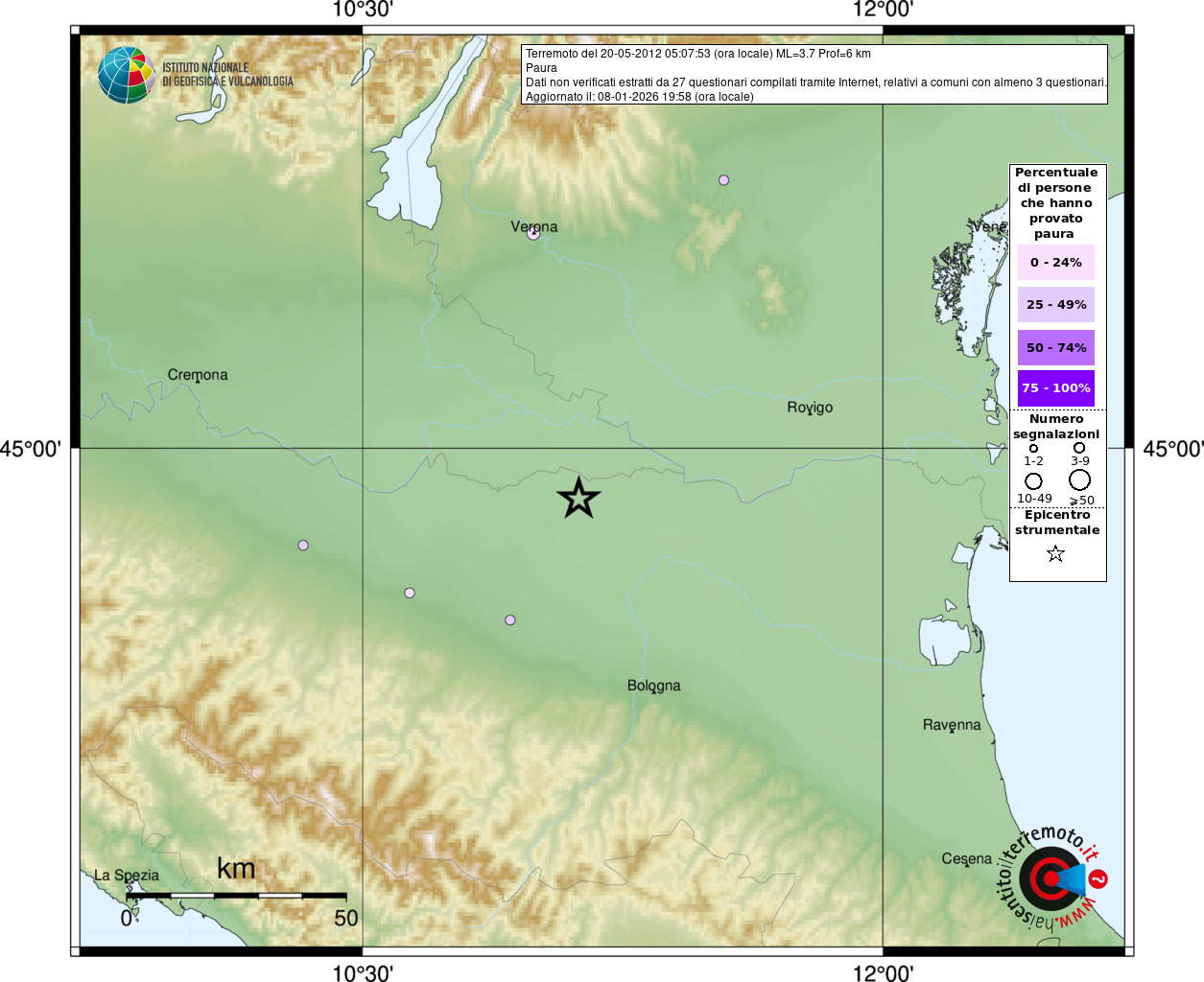Click the bottom 10°30' longitude label
1204x982 pixels.
click(x=363, y=973)
